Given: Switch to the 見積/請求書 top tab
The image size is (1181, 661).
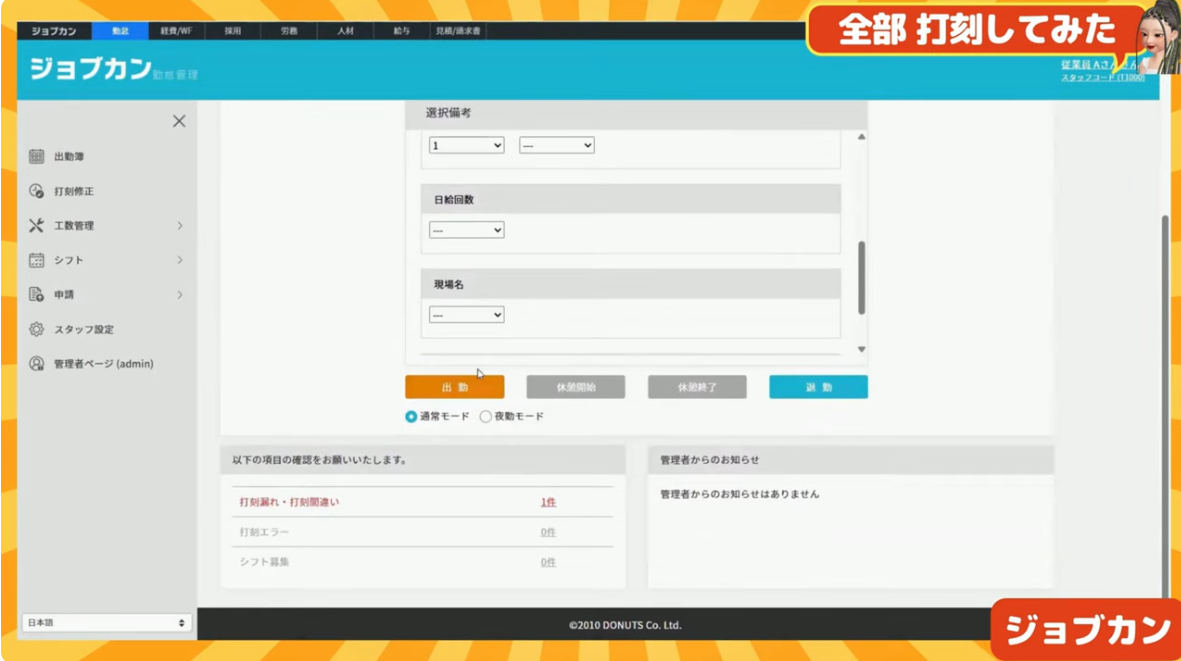Looking at the screenshot, I should tap(458, 31).
